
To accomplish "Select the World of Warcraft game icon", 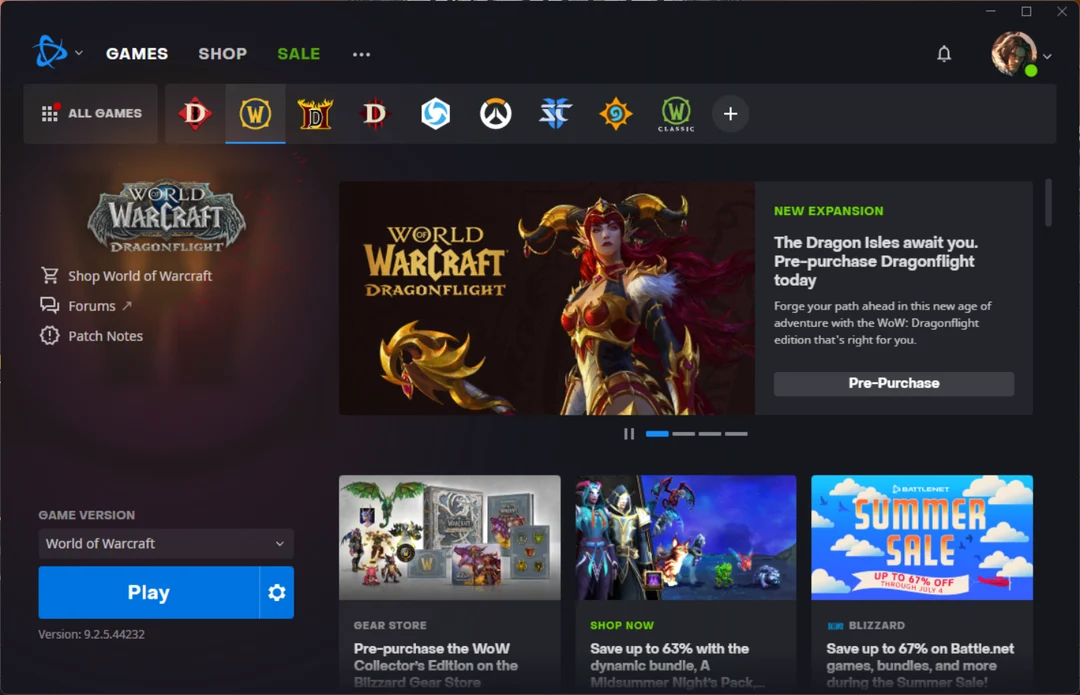I will (x=255, y=113).
